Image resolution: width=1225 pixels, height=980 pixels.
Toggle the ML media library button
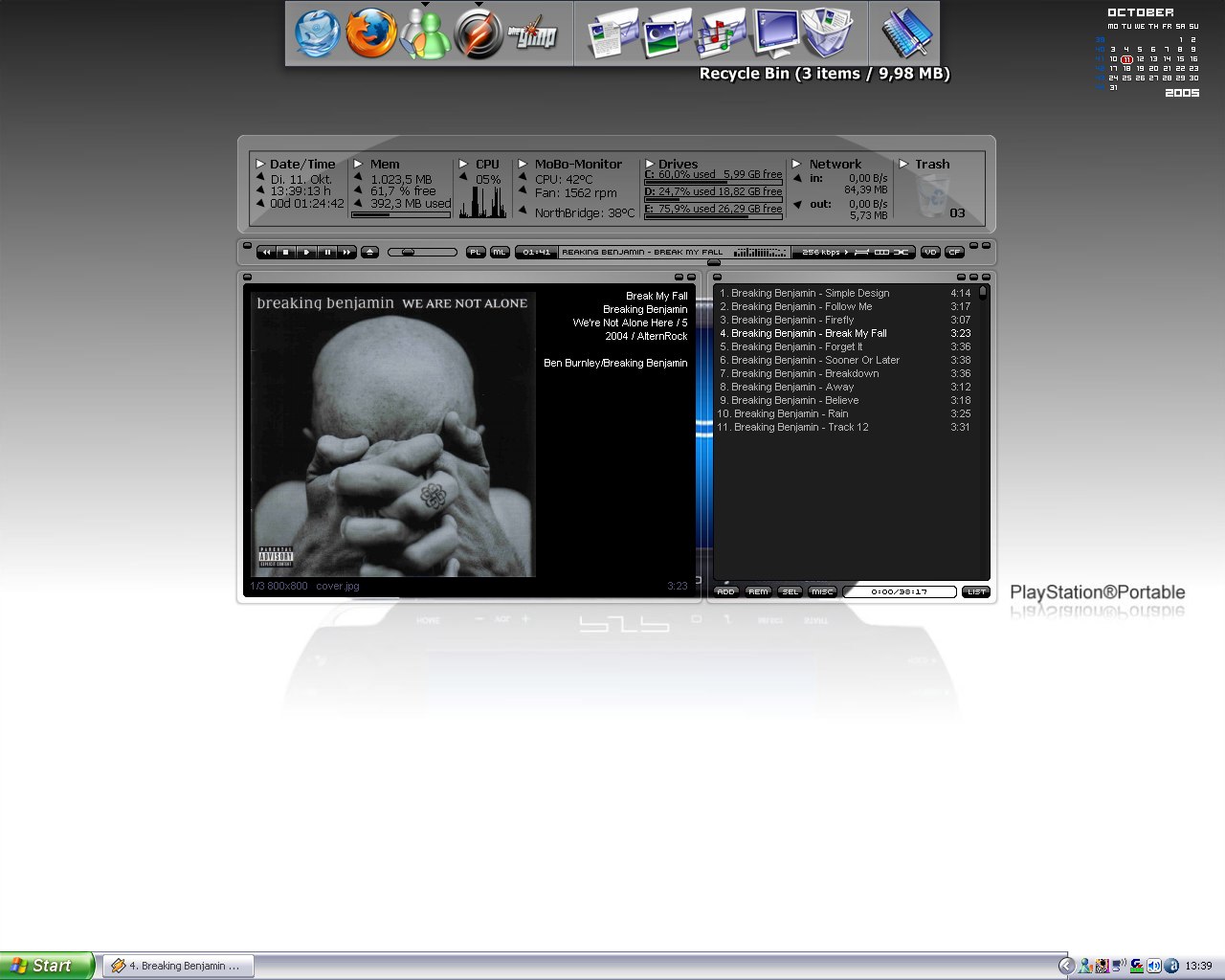[x=500, y=252]
